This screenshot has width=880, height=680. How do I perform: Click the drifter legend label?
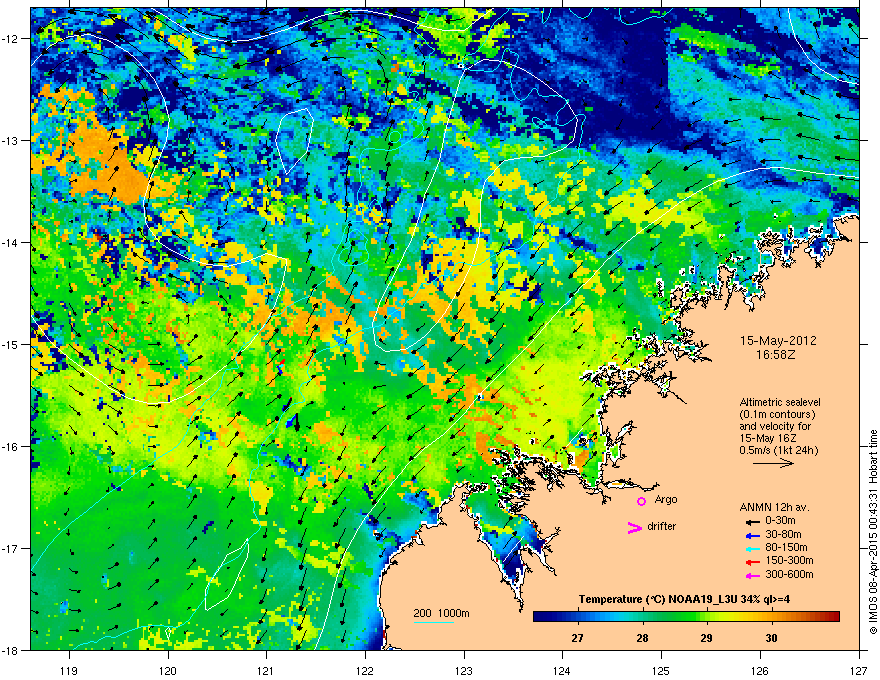tap(662, 526)
